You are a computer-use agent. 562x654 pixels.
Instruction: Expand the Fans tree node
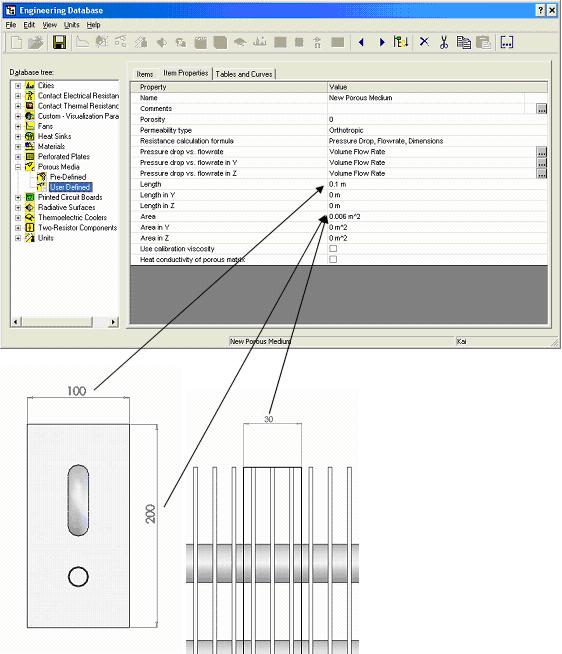18,126
